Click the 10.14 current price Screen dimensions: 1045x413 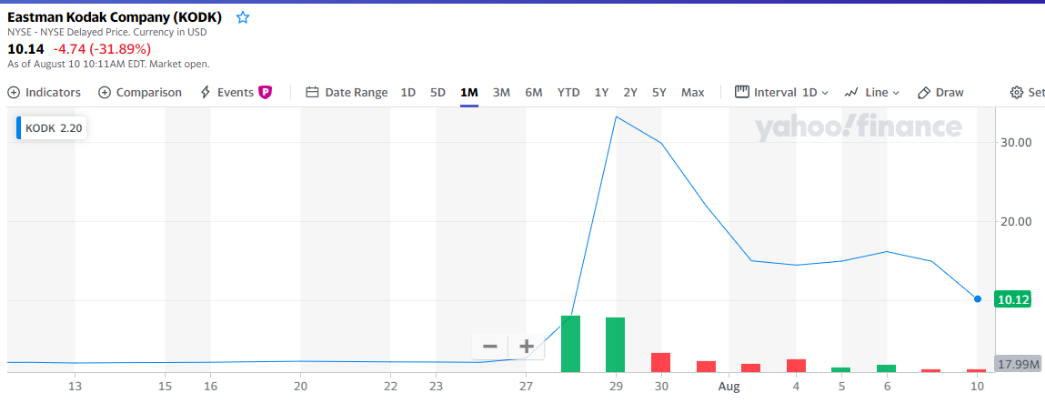(27, 49)
